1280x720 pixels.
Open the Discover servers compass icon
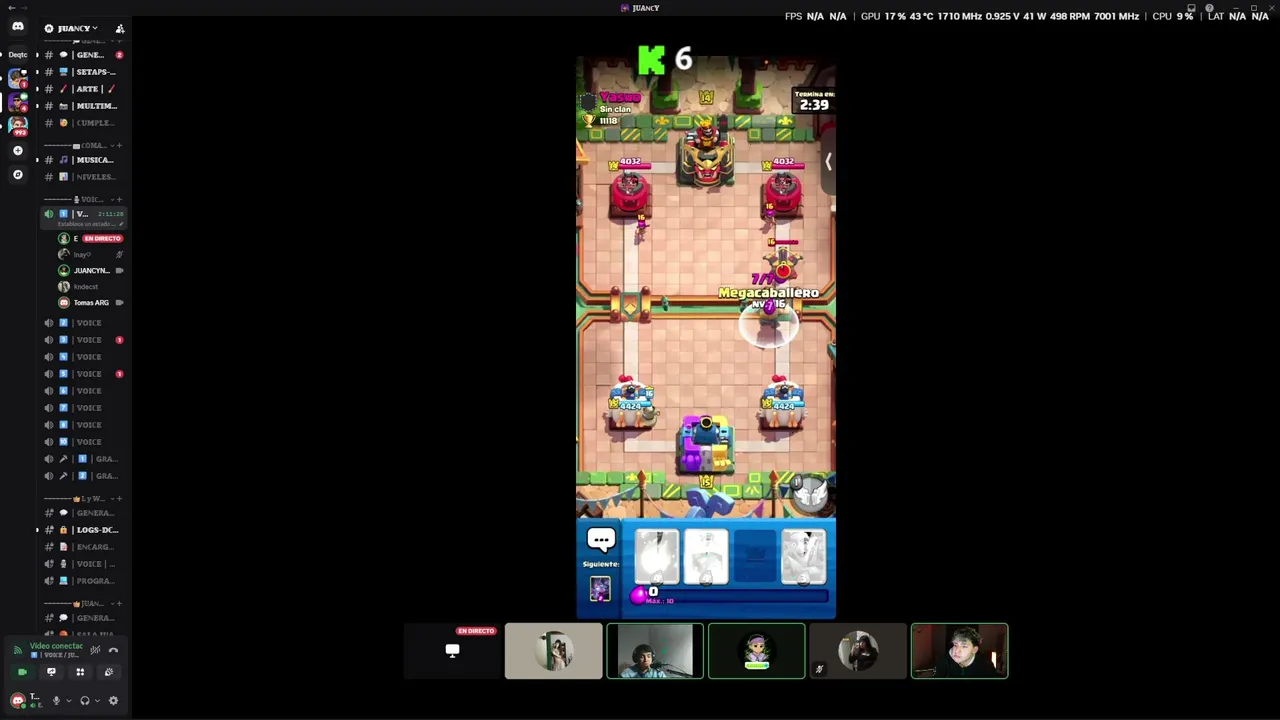click(17, 175)
